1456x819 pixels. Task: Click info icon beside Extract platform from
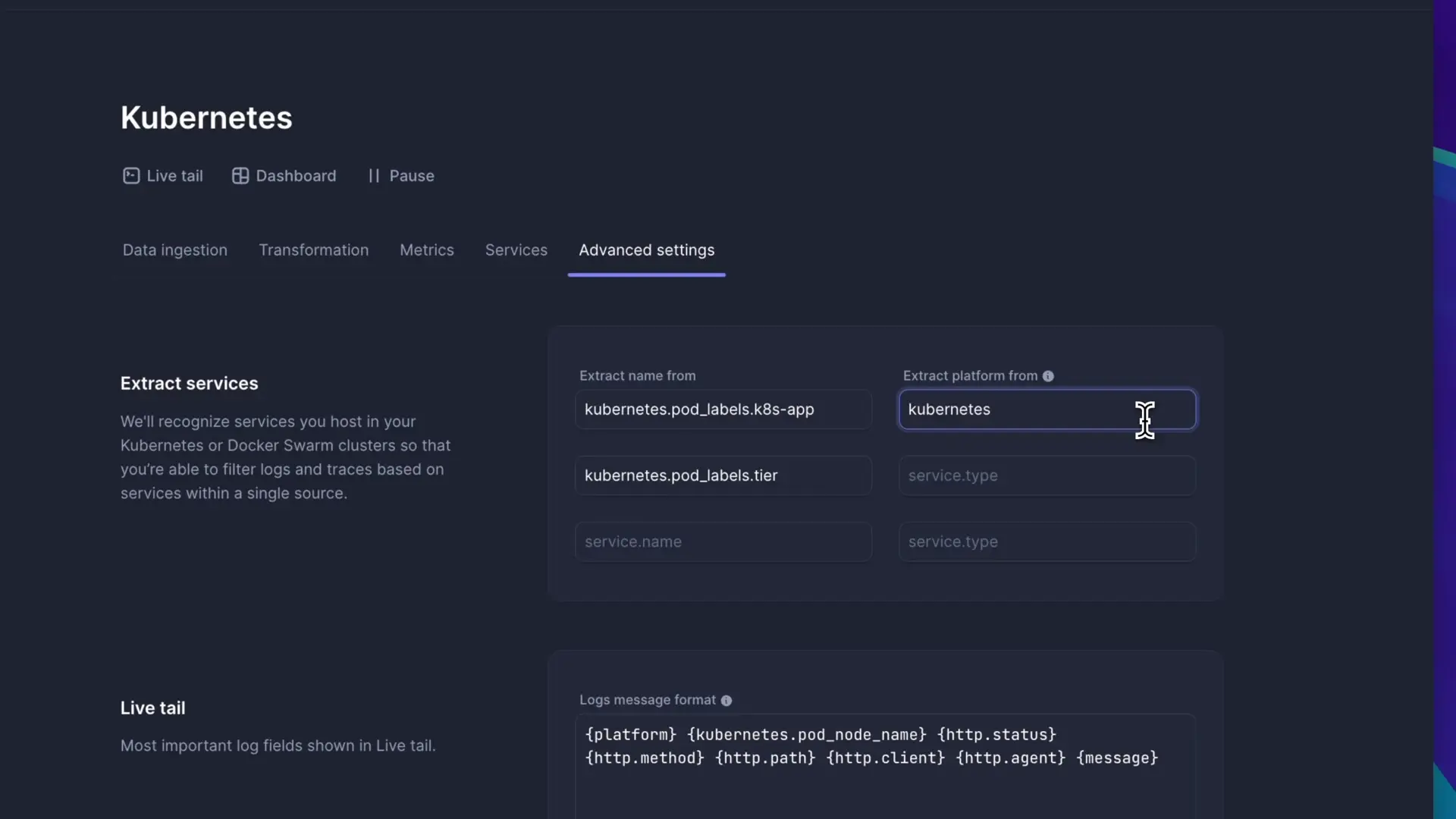[1048, 376]
